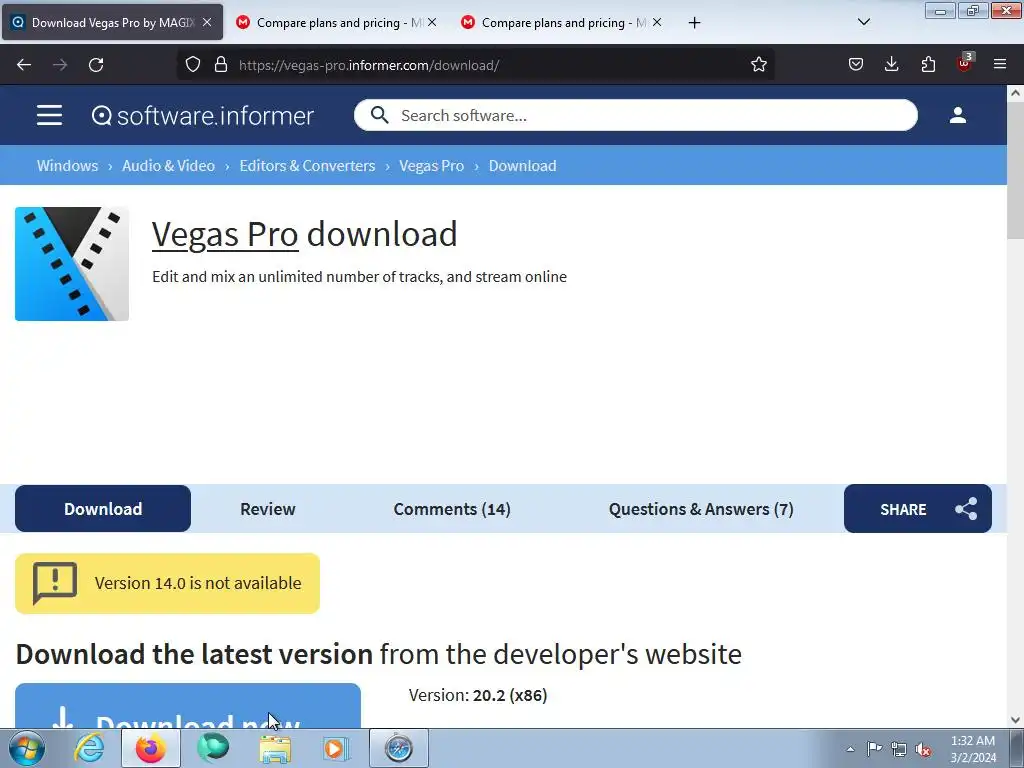Go forward one page
Viewport: 1024px width, 768px height.
pyautogui.click(x=60, y=65)
